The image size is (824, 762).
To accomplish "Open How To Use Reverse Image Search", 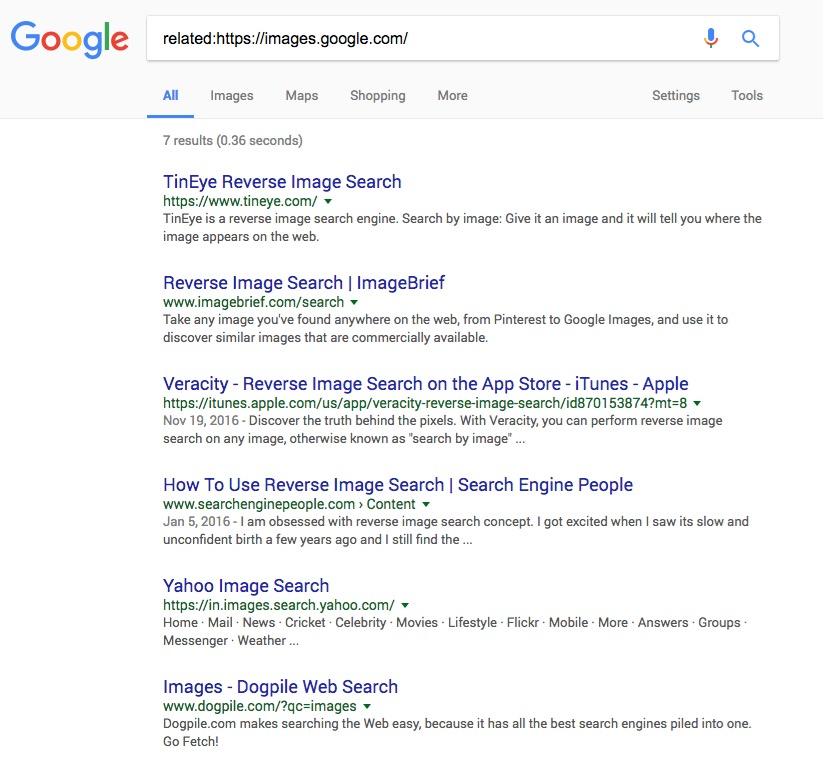I will 397,485.
